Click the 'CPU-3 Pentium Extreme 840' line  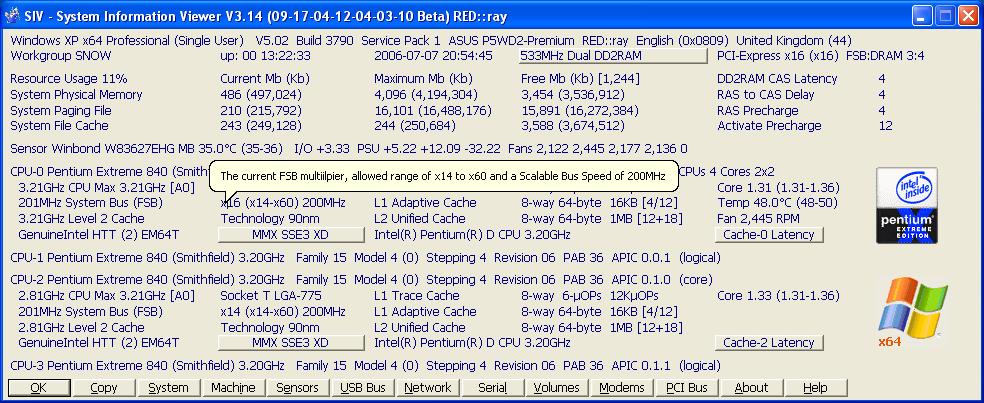pyautogui.click(x=365, y=366)
